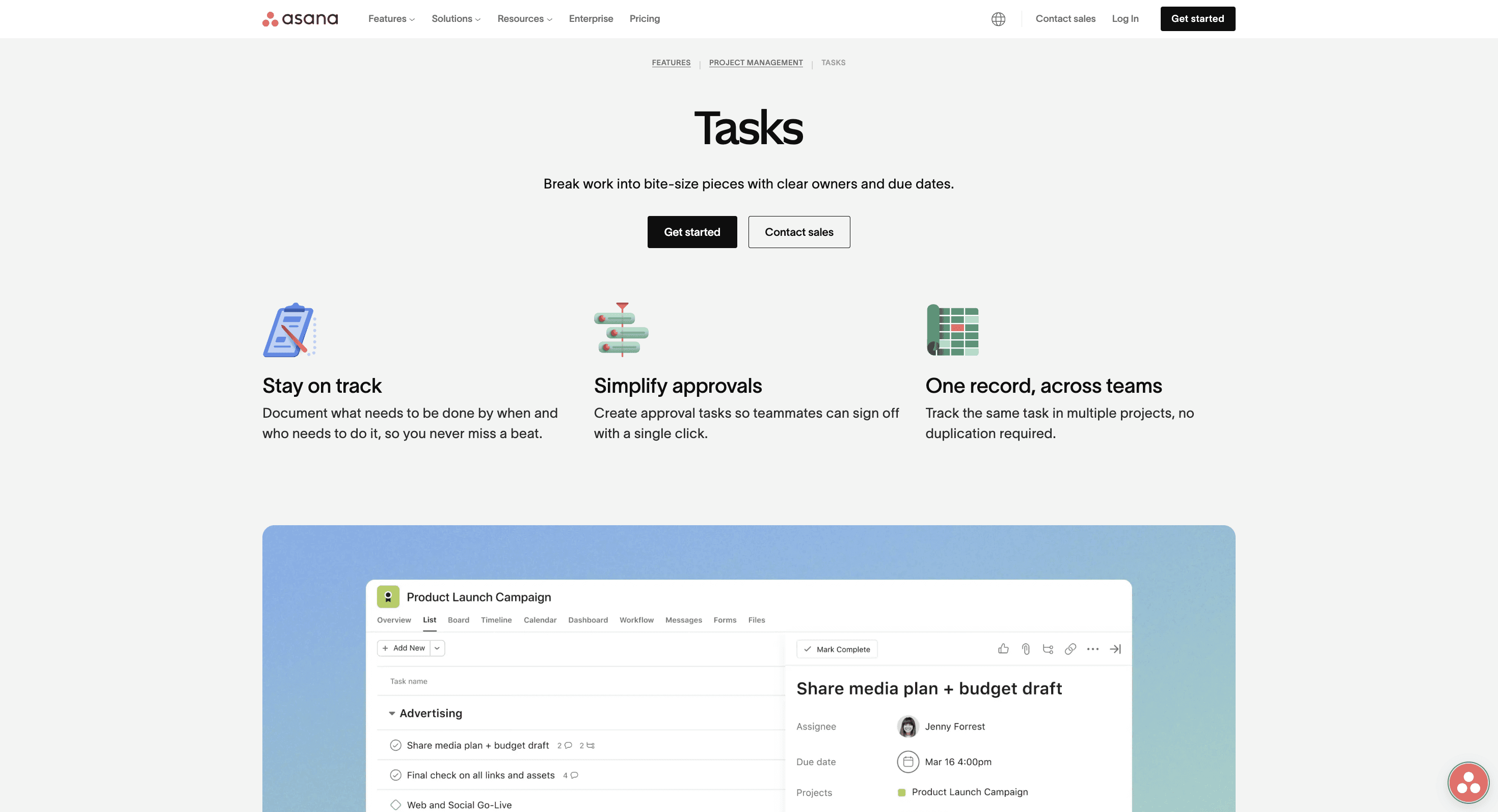This screenshot has width=1498, height=812.
Task: Click the Asana logo in the header
Action: 300,19
